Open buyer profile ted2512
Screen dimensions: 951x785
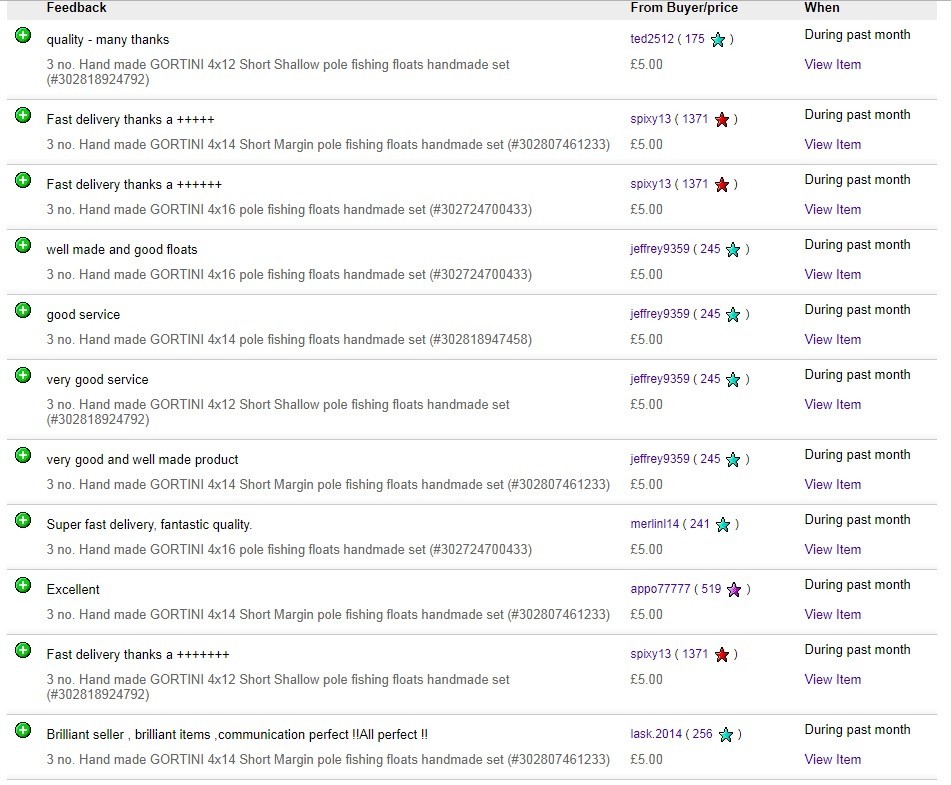pos(651,39)
